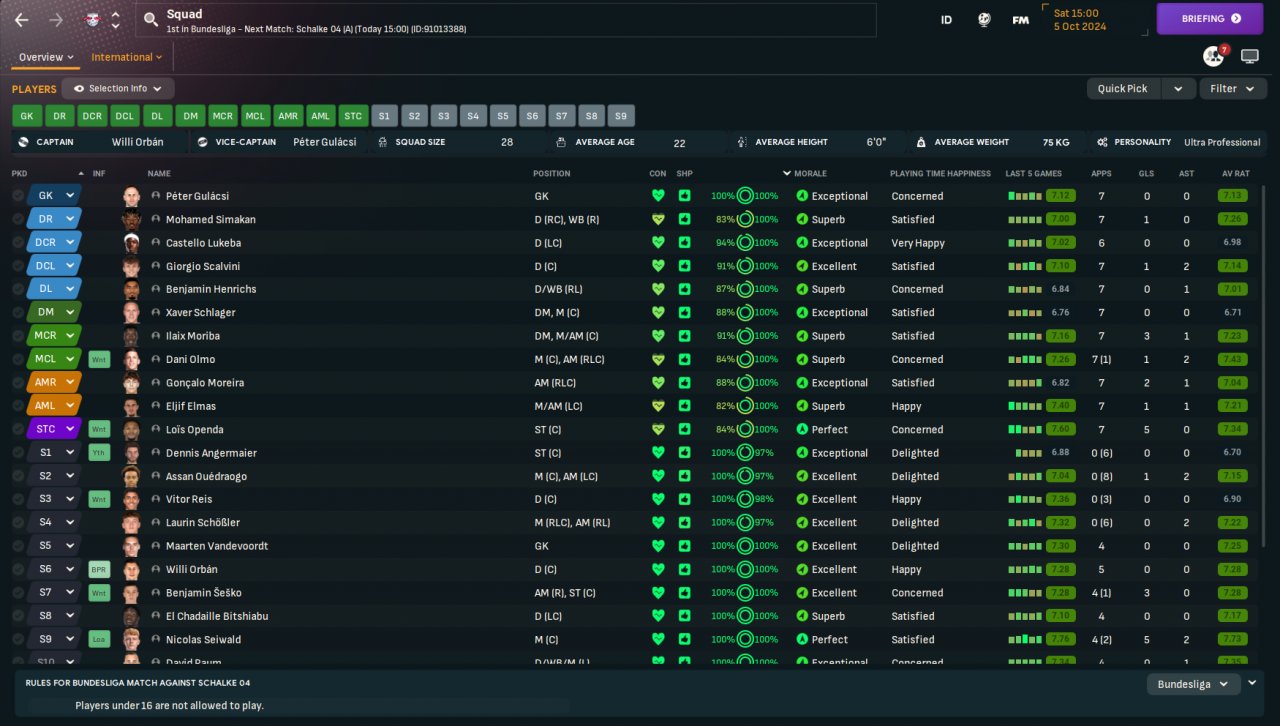Go back using the left arrow

(x=21, y=20)
